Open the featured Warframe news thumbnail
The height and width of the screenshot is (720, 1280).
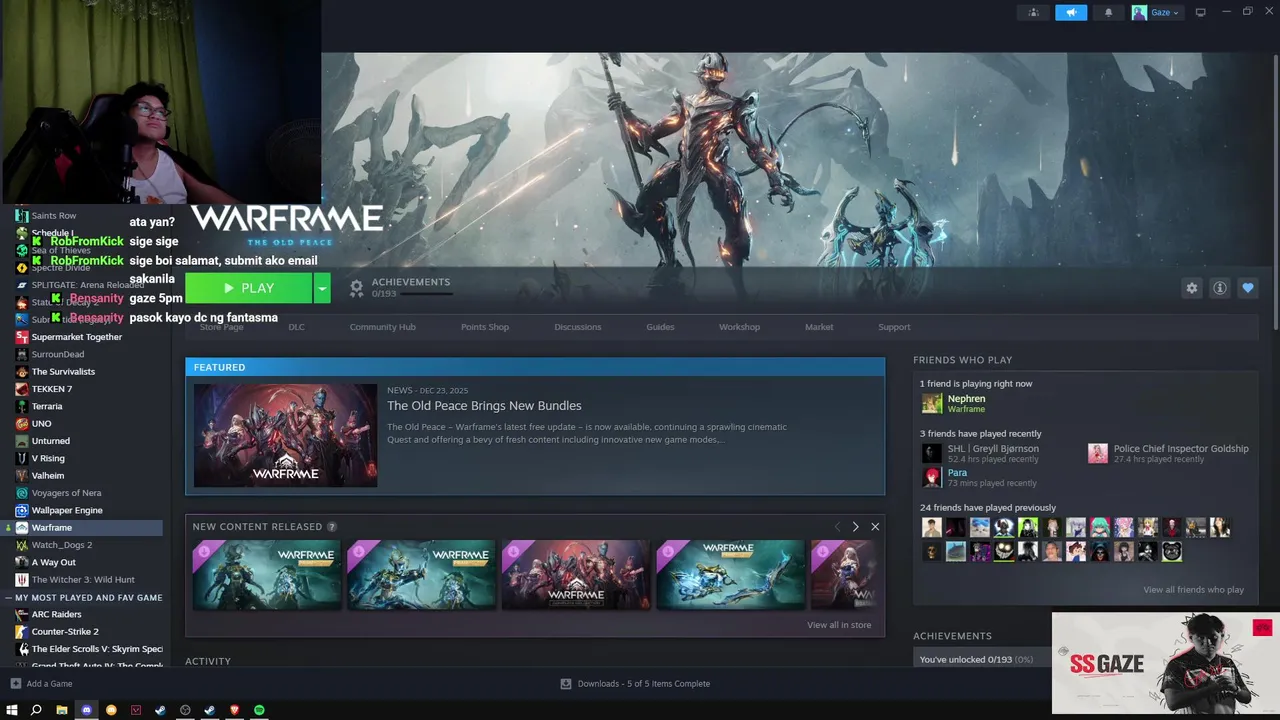point(285,436)
